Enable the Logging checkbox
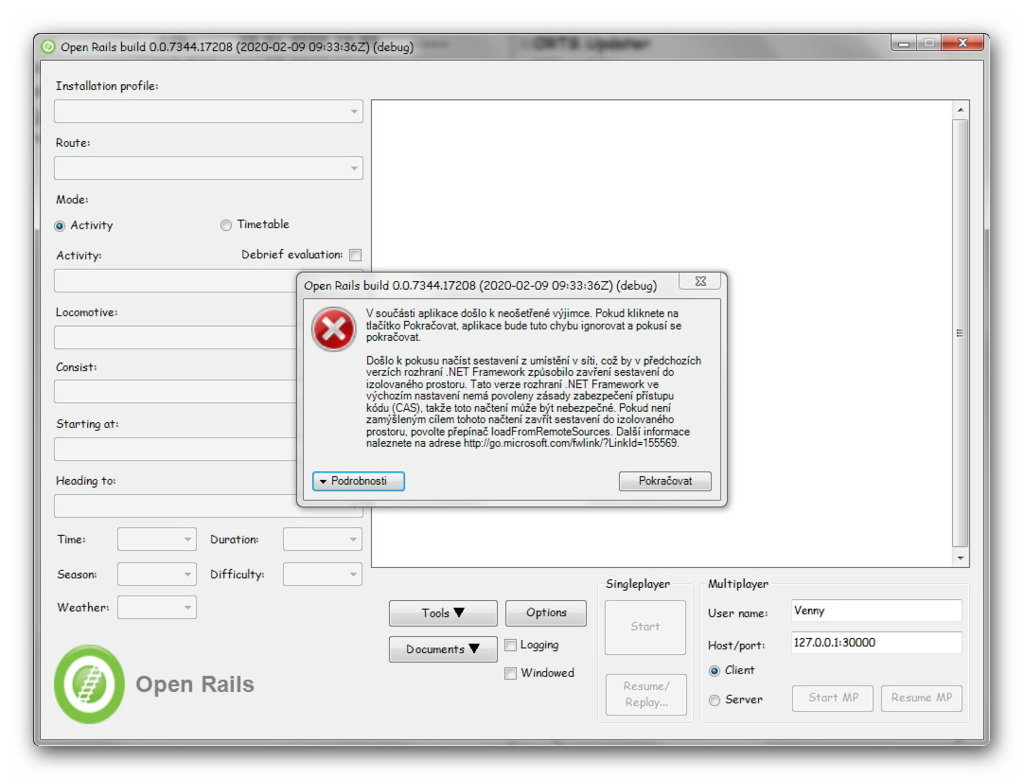Image resolution: width=1024 pixels, height=780 pixels. click(511, 645)
